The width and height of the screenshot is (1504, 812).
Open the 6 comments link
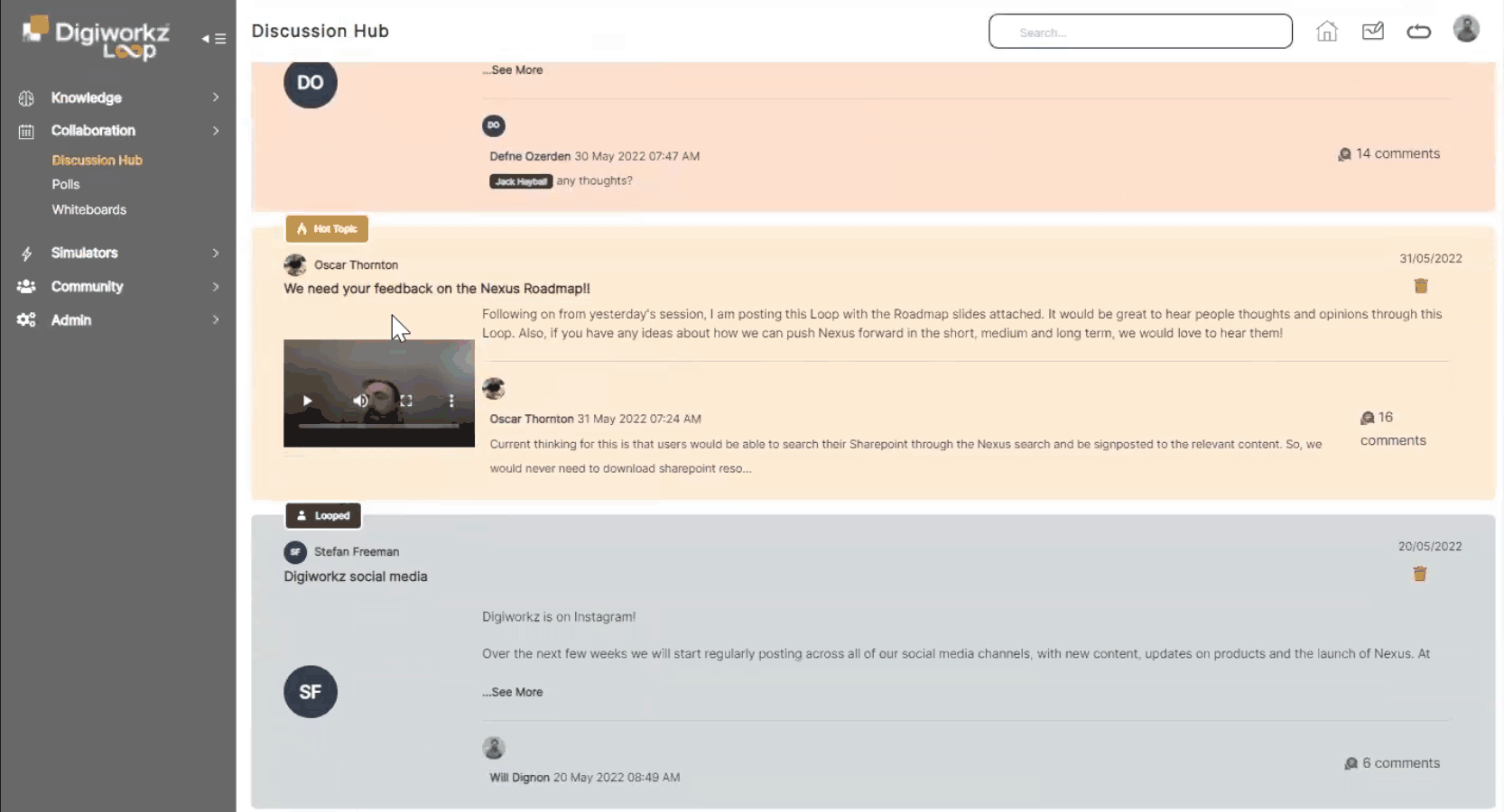[x=1392, y=762]
